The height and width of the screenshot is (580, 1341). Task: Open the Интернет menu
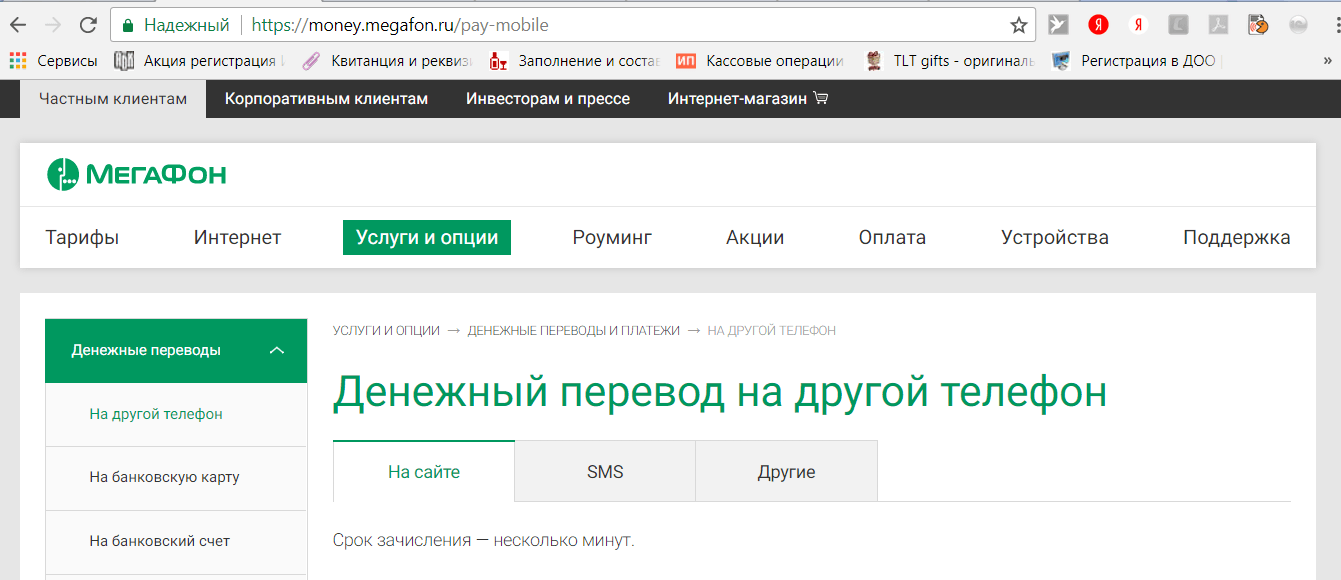(x=237, y=238)
